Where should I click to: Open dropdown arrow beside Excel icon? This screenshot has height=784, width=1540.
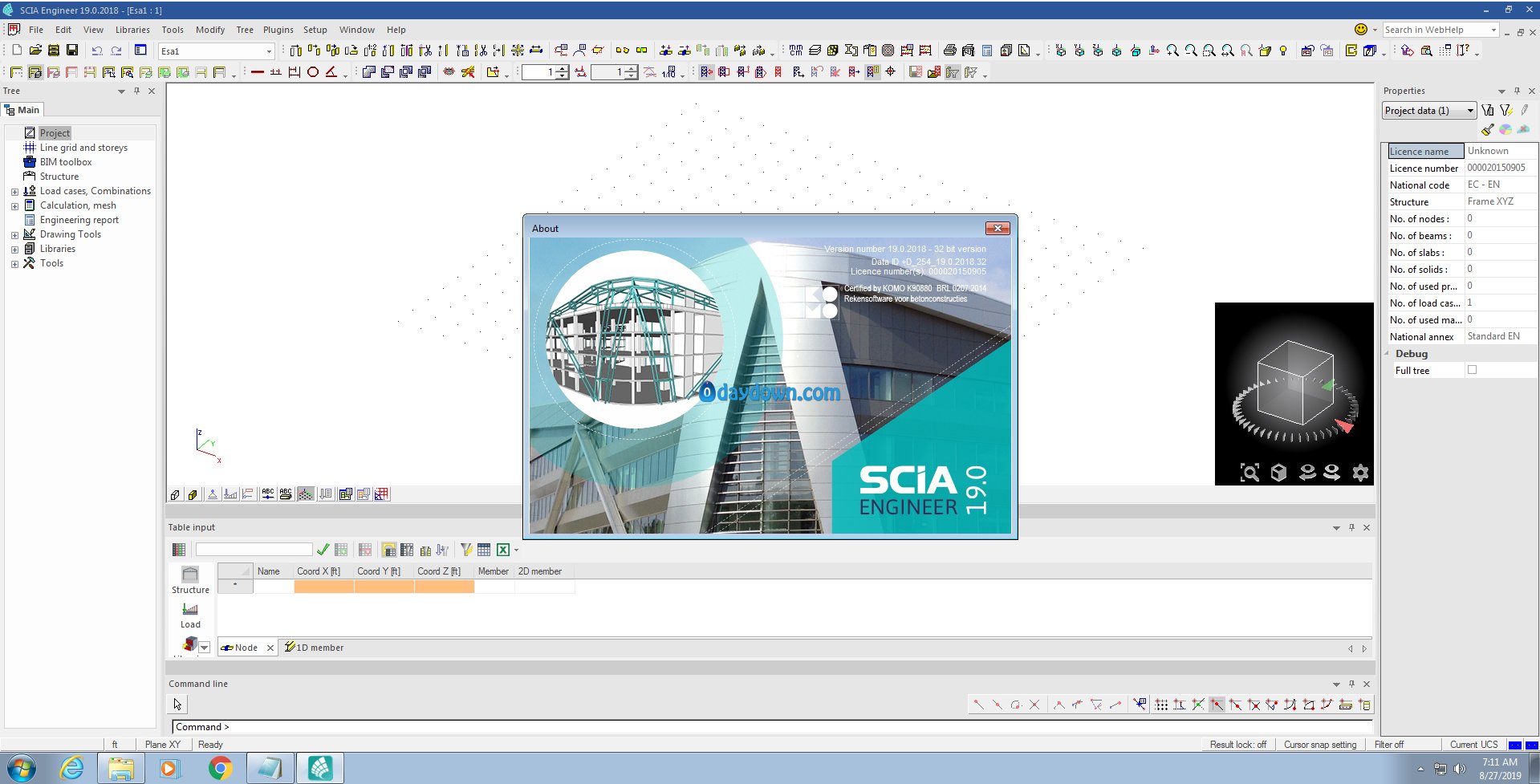pyautogui.click(x=516, y=550)
